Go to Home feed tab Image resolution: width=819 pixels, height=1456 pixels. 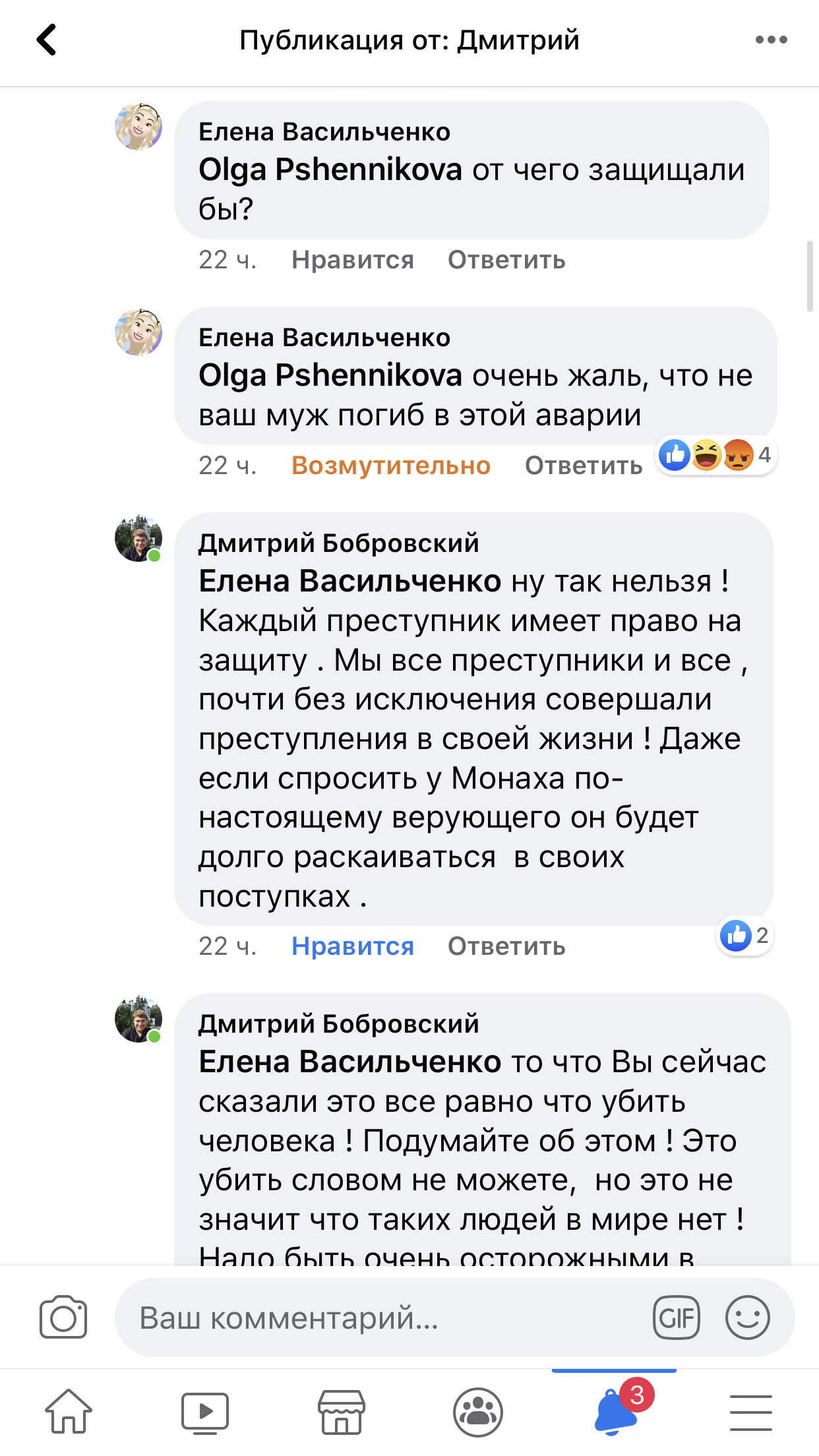pos(69,1412)
